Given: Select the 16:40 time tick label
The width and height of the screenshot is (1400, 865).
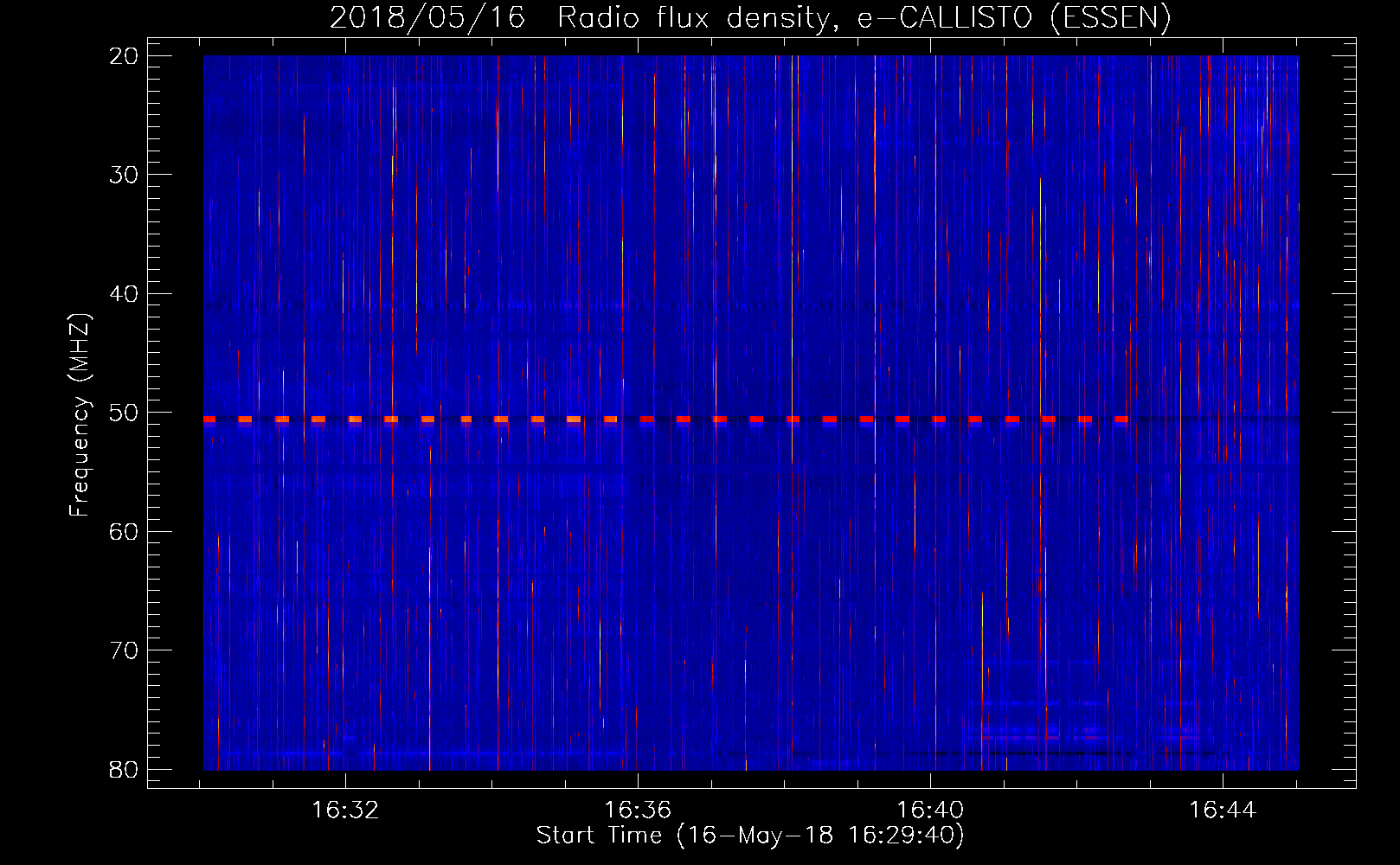Looking at the screenshot, I should point(930,811).
